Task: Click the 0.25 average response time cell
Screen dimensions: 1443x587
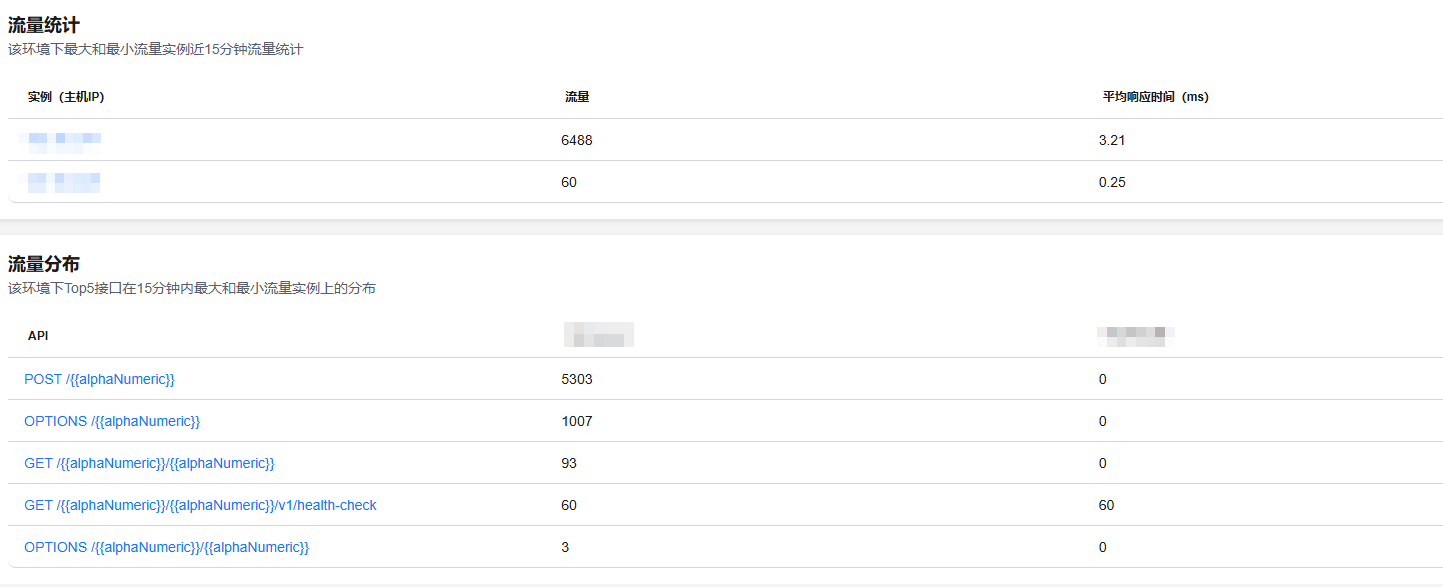Action: click(x=1112, y=183)
